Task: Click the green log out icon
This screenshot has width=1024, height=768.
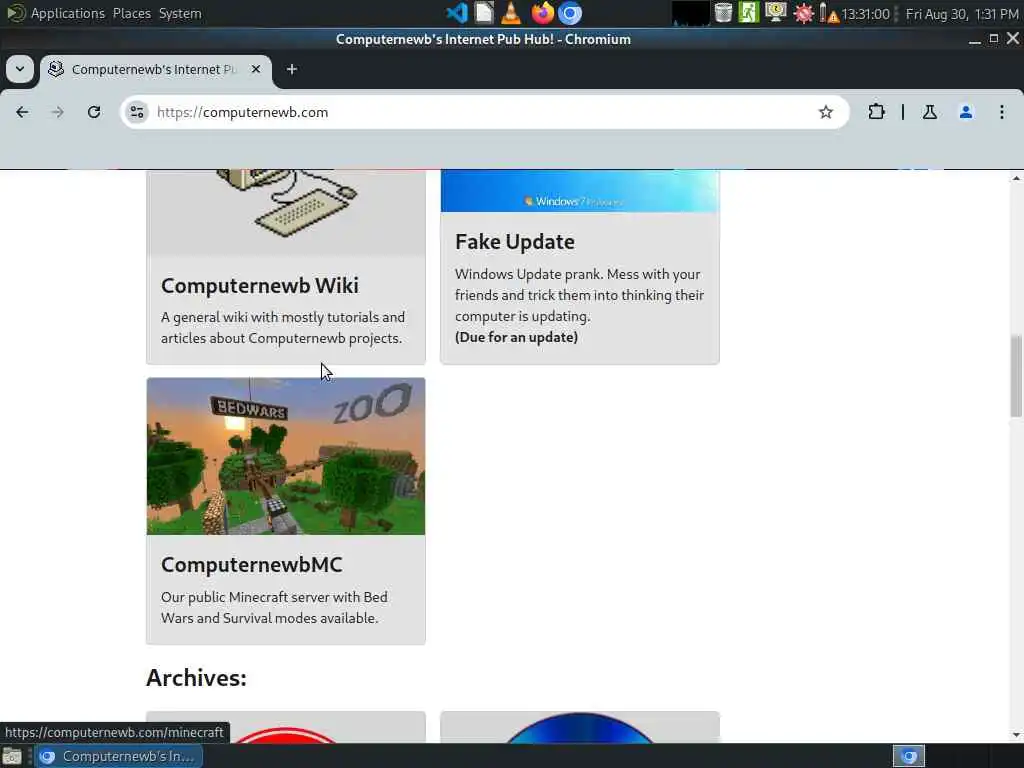Action: click(x=748, y=13)
